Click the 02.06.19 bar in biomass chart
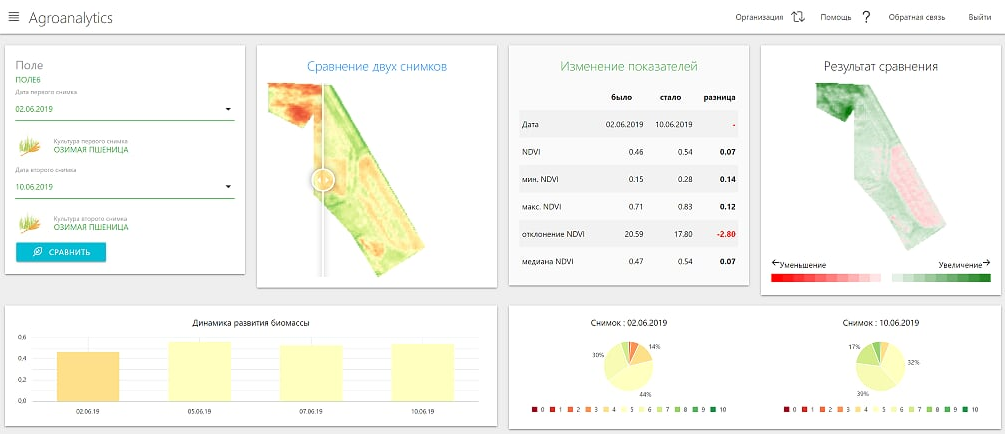Image resolution: width=1005 pixels, height=434 pixels. click(x=88, y=376)
